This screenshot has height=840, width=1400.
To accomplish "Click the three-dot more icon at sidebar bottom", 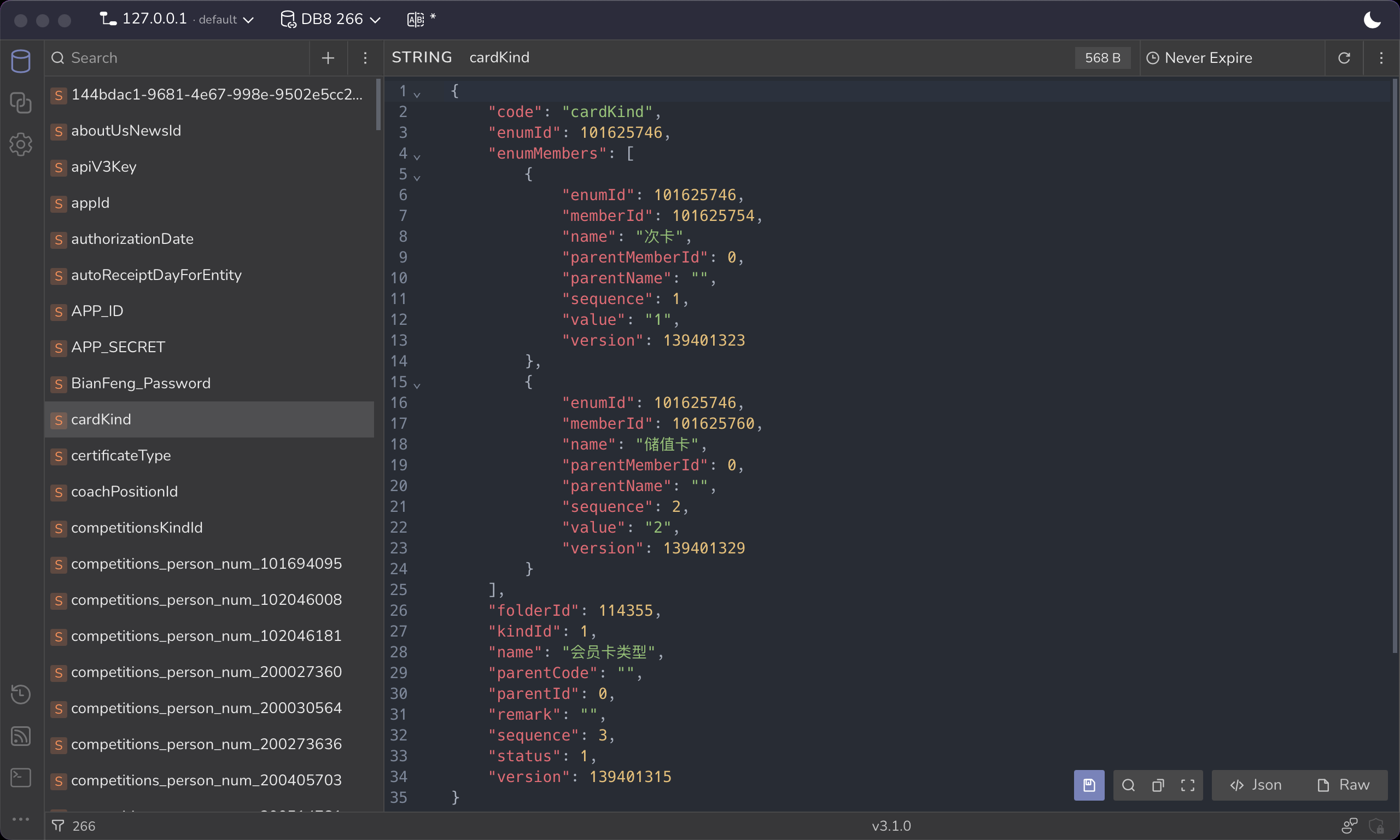I will pyautogui.click(x=21, y=819).
